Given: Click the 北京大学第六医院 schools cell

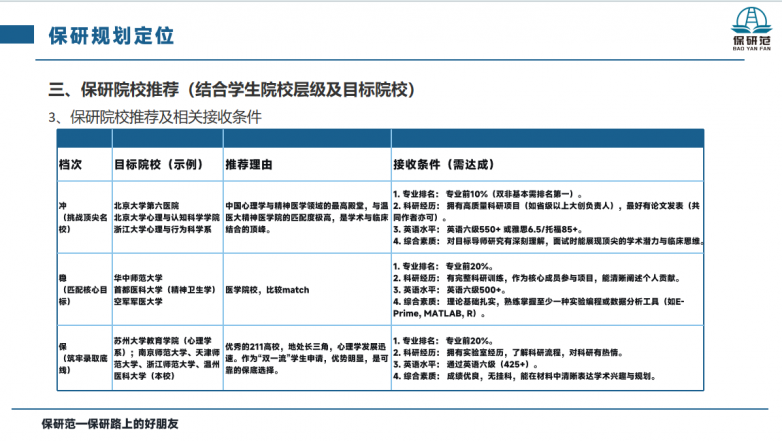Looking at the screenshot, I should point(164,216).
